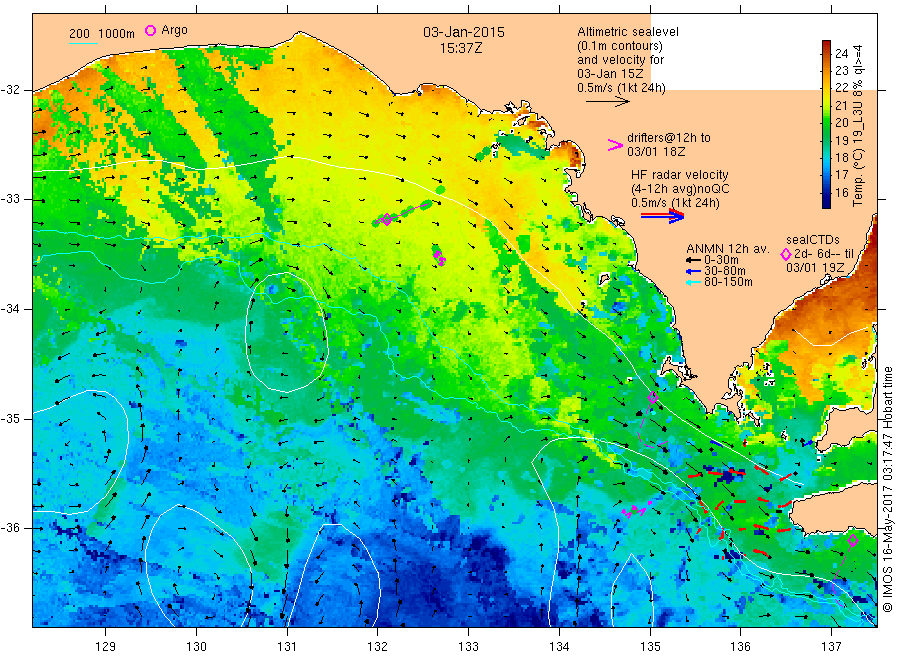Click the Argo legend label
900x660 pixels.
click(174, 30)
